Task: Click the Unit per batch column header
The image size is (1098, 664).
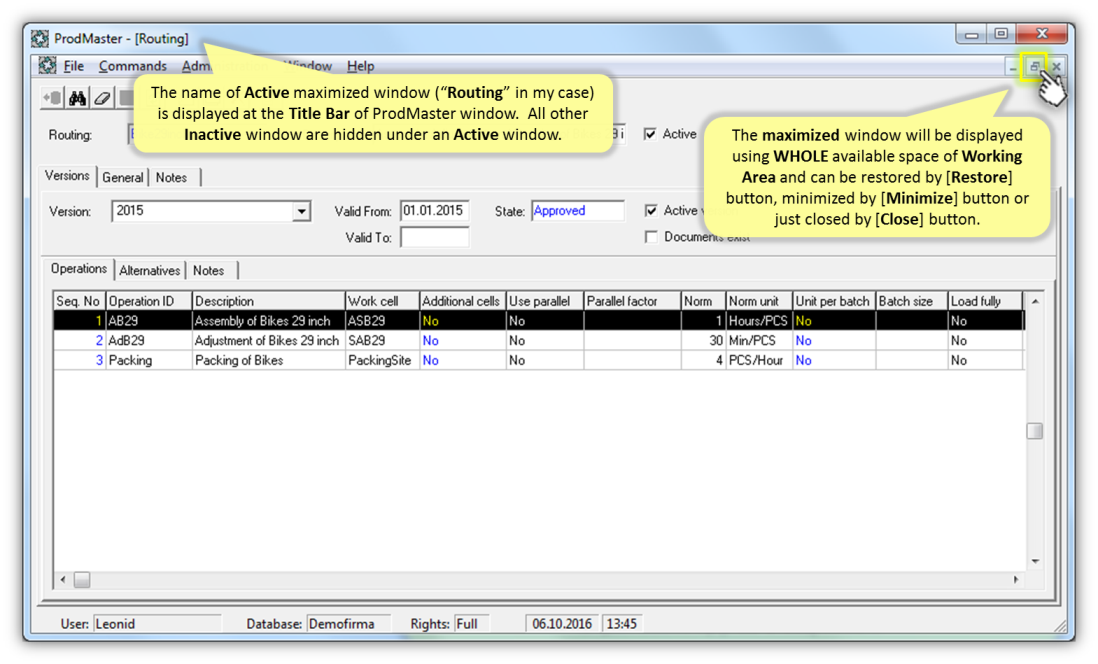Action: coord(833,301)
